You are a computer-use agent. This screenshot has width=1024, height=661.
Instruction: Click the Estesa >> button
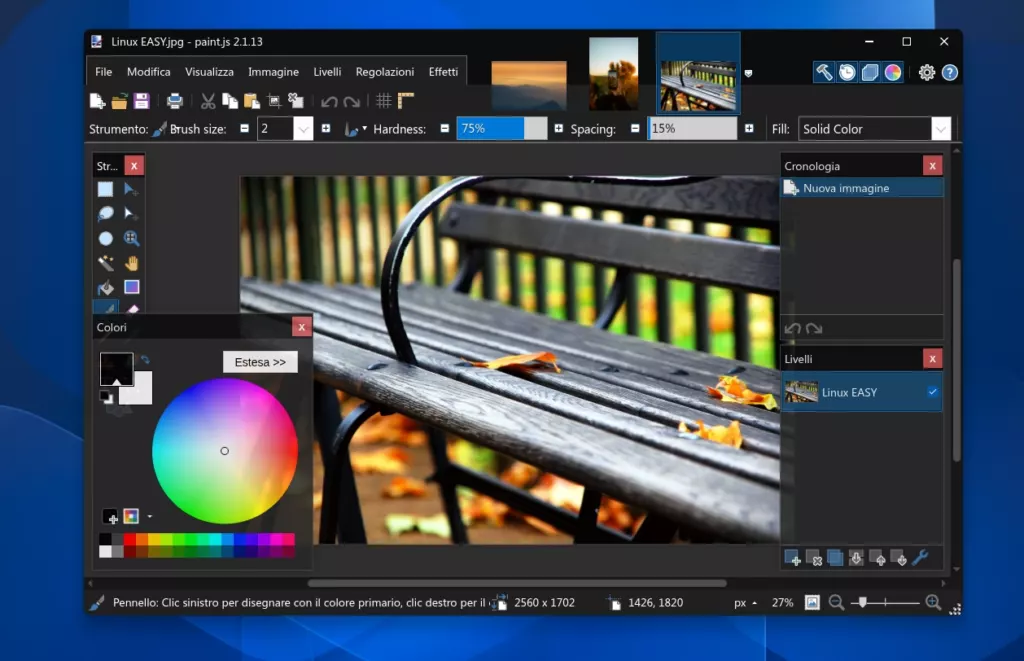click(260, 362)
